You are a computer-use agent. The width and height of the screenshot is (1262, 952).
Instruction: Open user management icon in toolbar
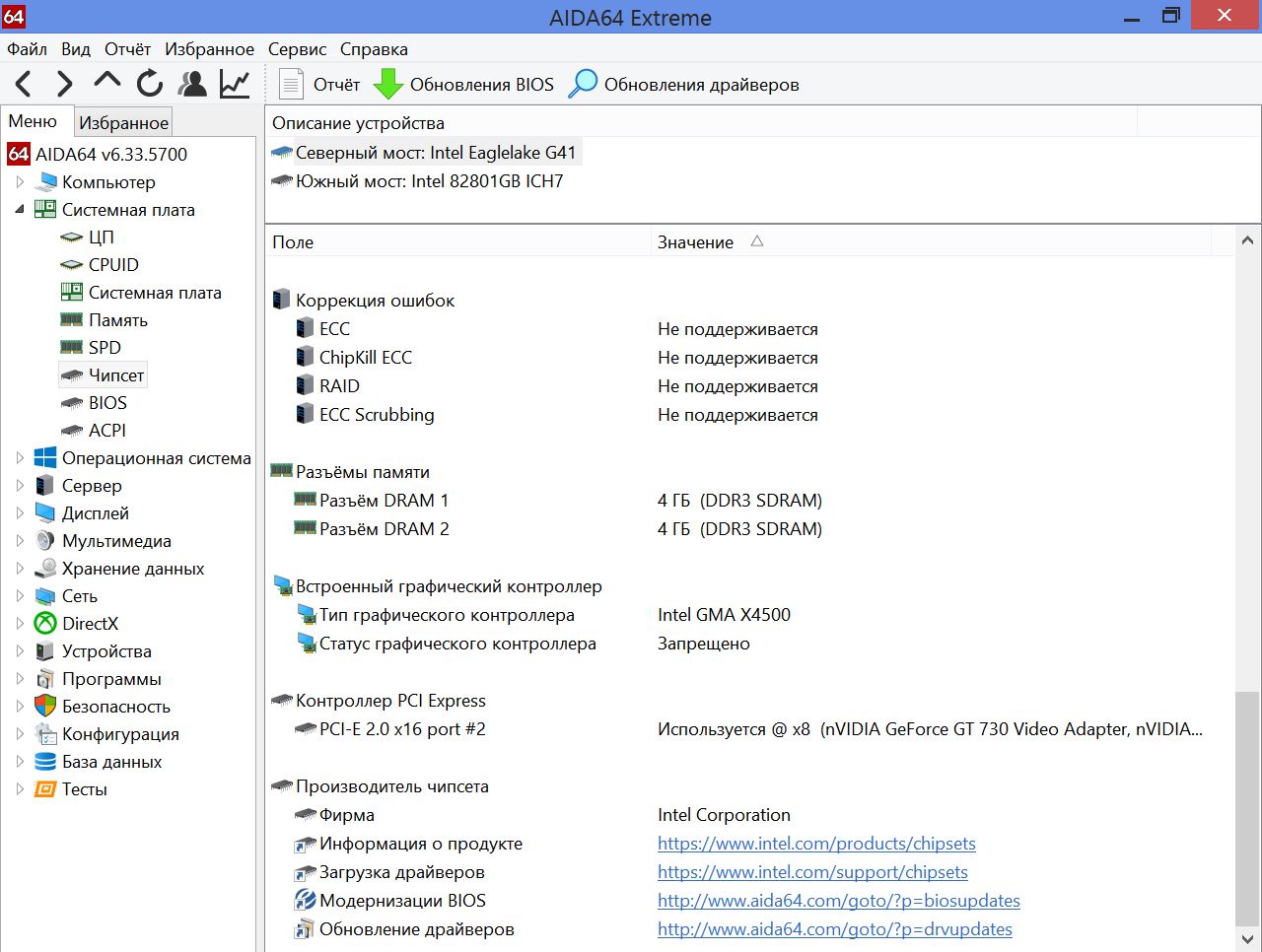click(192, 85)
